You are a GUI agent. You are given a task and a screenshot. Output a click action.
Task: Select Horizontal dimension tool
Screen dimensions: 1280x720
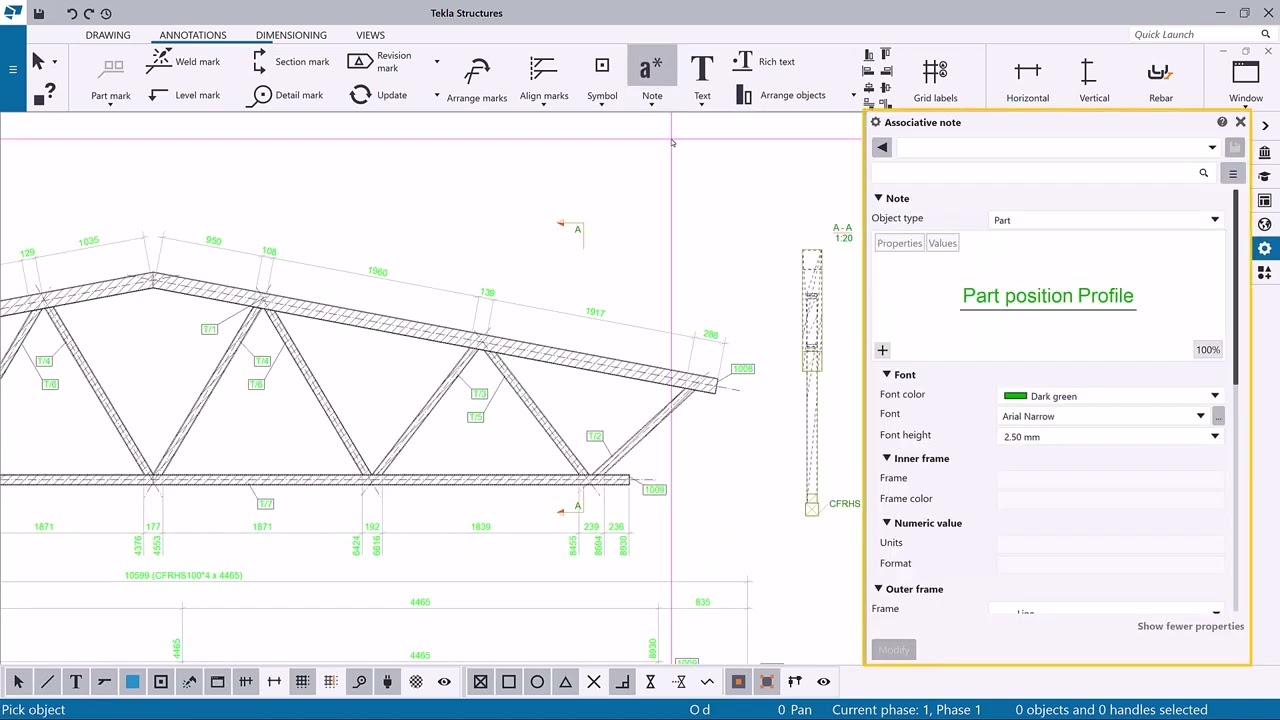(x=1028, y=78)
